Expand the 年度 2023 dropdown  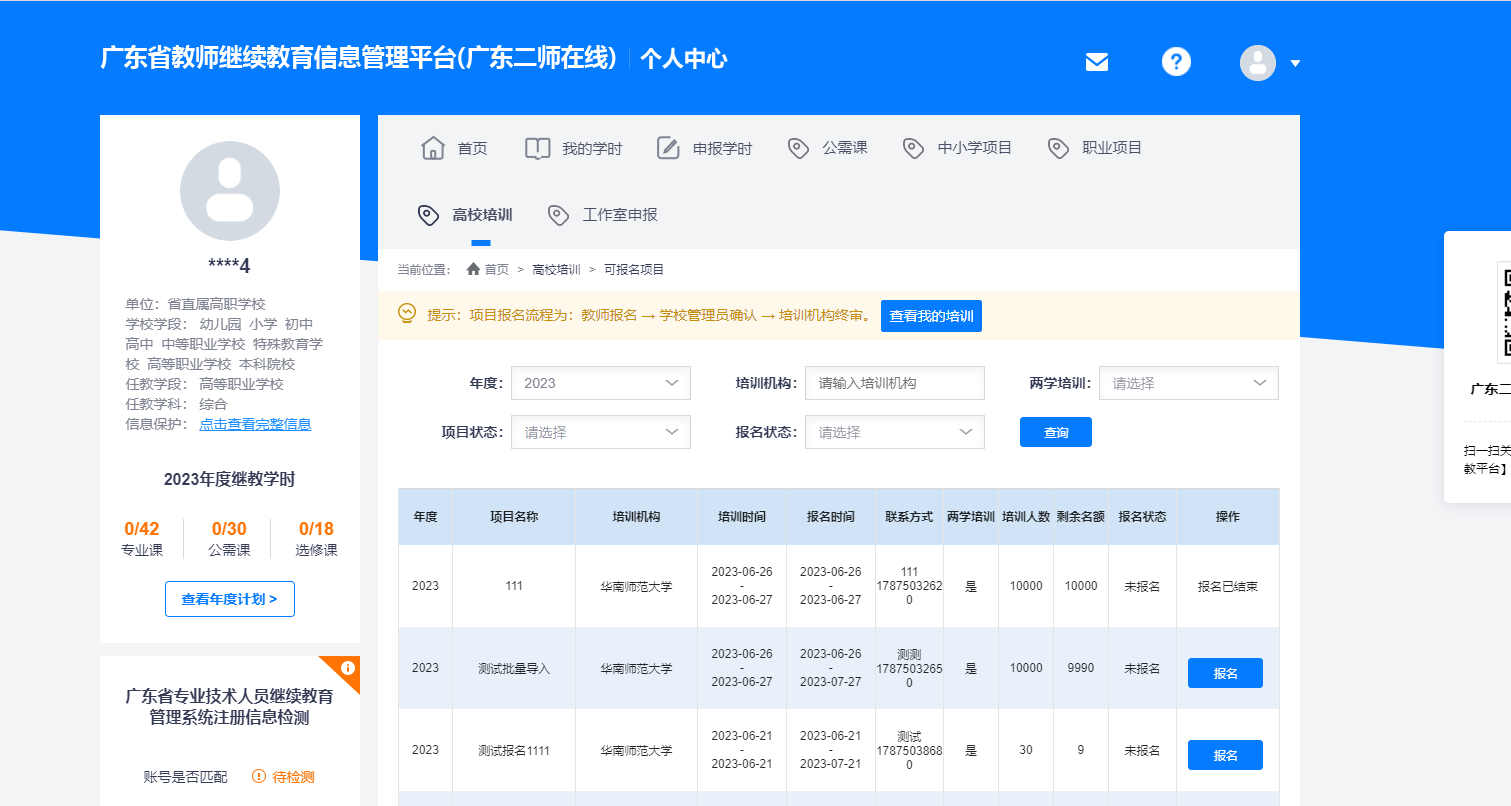[600, 383]
